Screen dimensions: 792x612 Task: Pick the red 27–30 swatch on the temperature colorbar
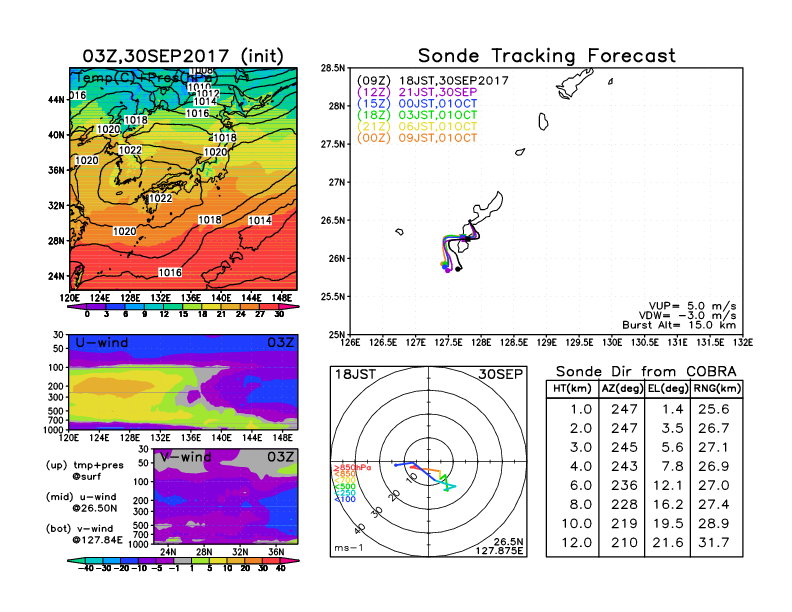(269, 306)
